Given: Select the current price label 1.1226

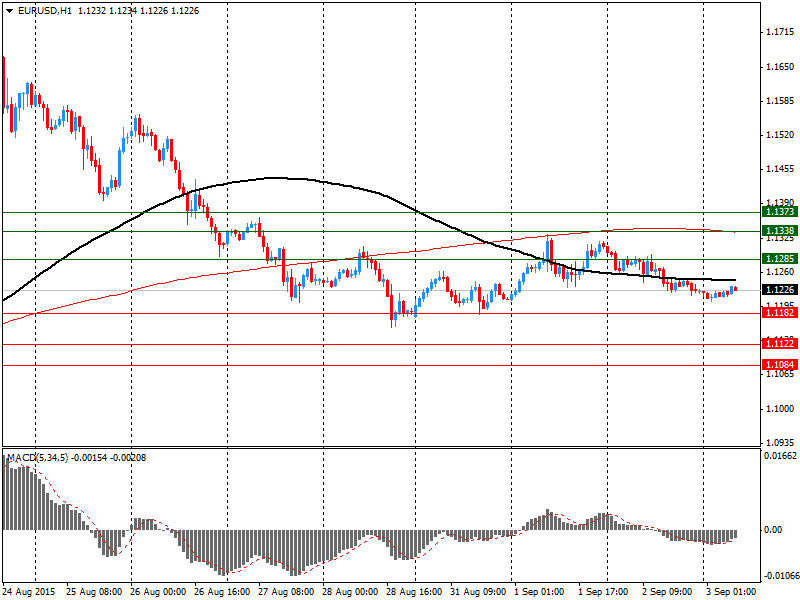Looking at the screenshot, I should click(x=780, y=290).
